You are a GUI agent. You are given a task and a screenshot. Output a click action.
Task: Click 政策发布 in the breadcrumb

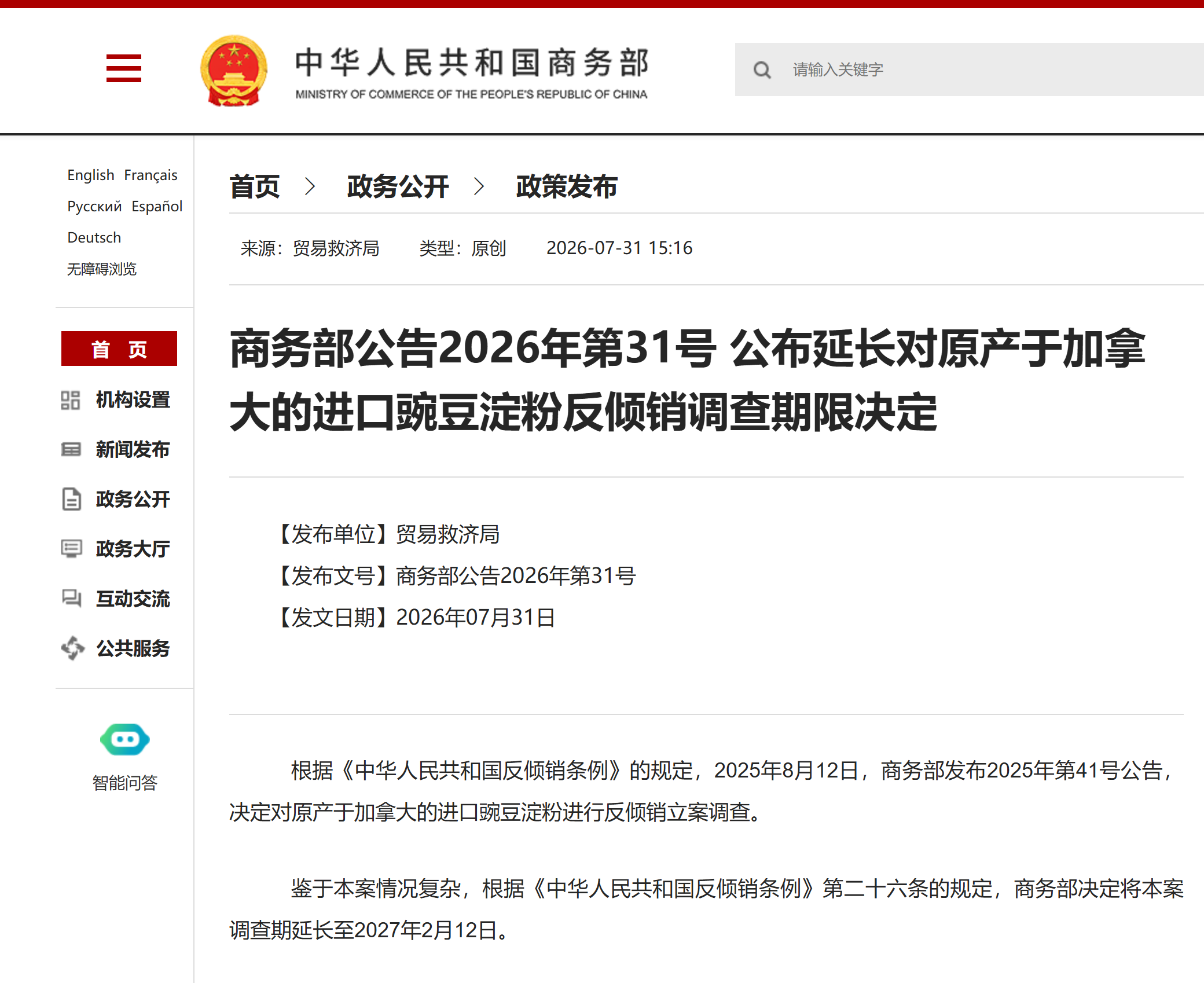click(x=567, y=186)
